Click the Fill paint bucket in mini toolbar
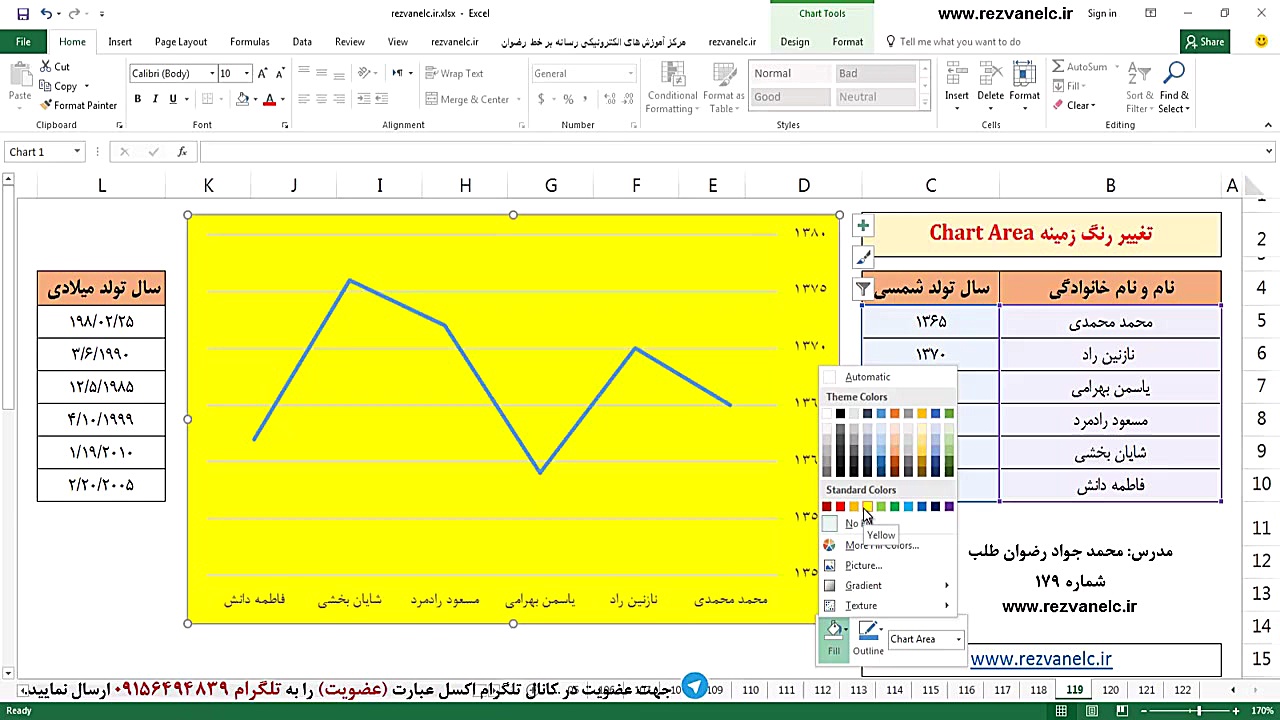Screen dimensions: 1280x720 [832, 630]
